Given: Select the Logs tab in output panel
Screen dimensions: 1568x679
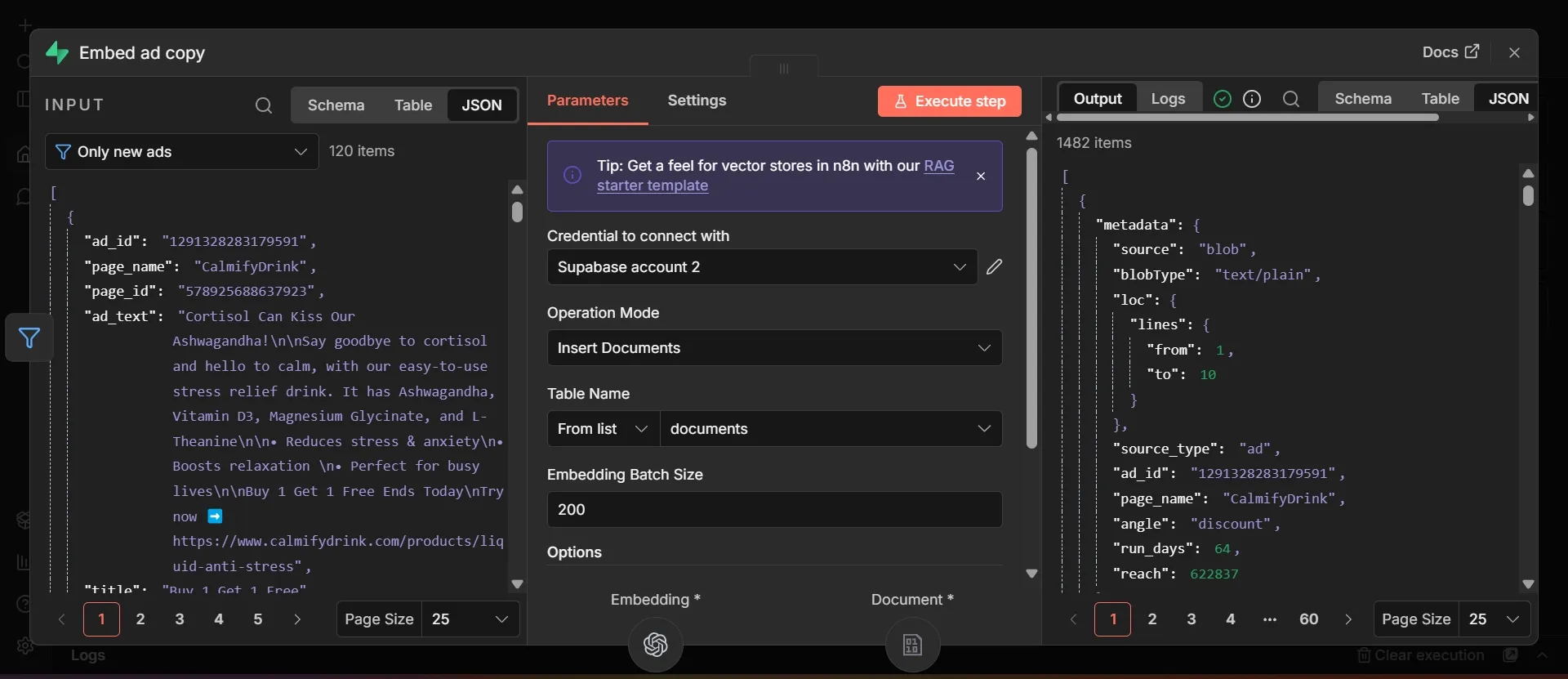Looking at the screenshot, I should (x=1168, y=99).
